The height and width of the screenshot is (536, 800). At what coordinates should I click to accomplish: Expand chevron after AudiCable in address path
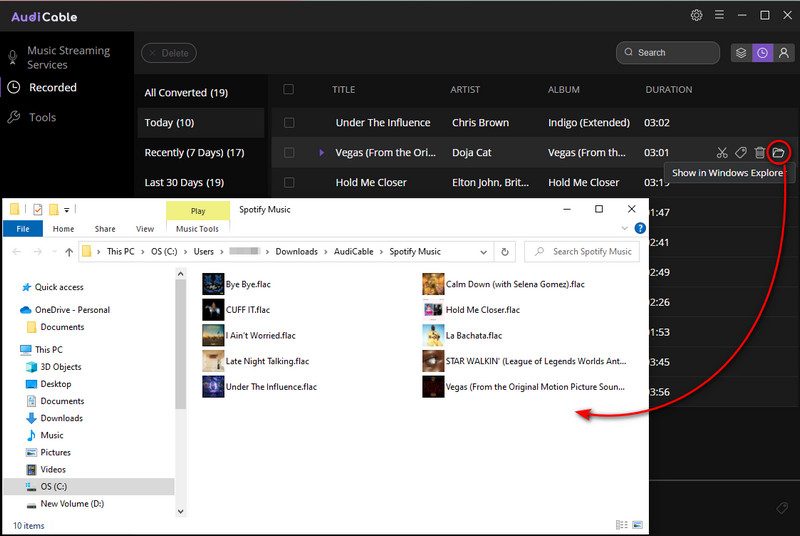coord(381,252)
